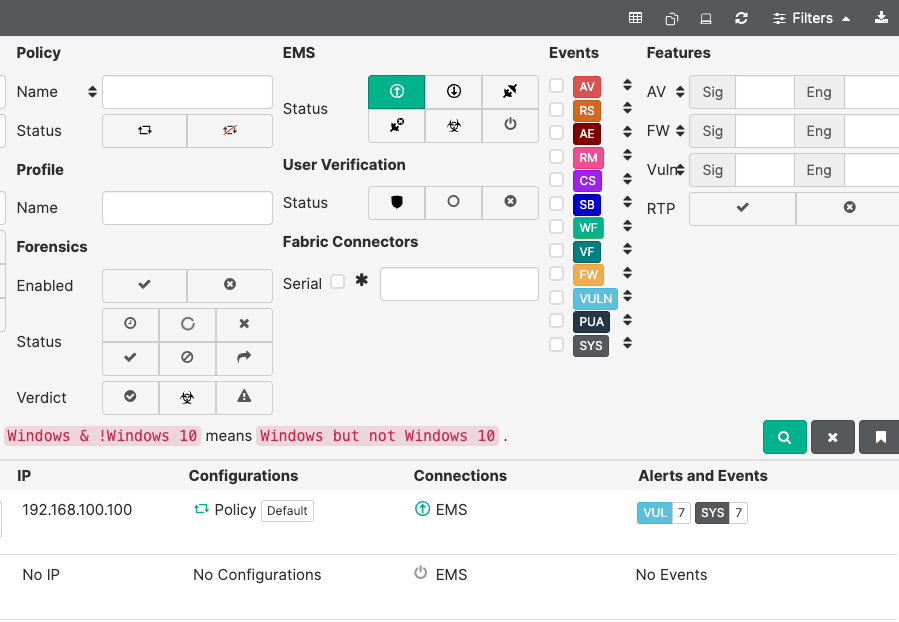The image size is (899, 622).
Task: Select Forensics status share arrow filter
Action: click(x=244, y=358)
